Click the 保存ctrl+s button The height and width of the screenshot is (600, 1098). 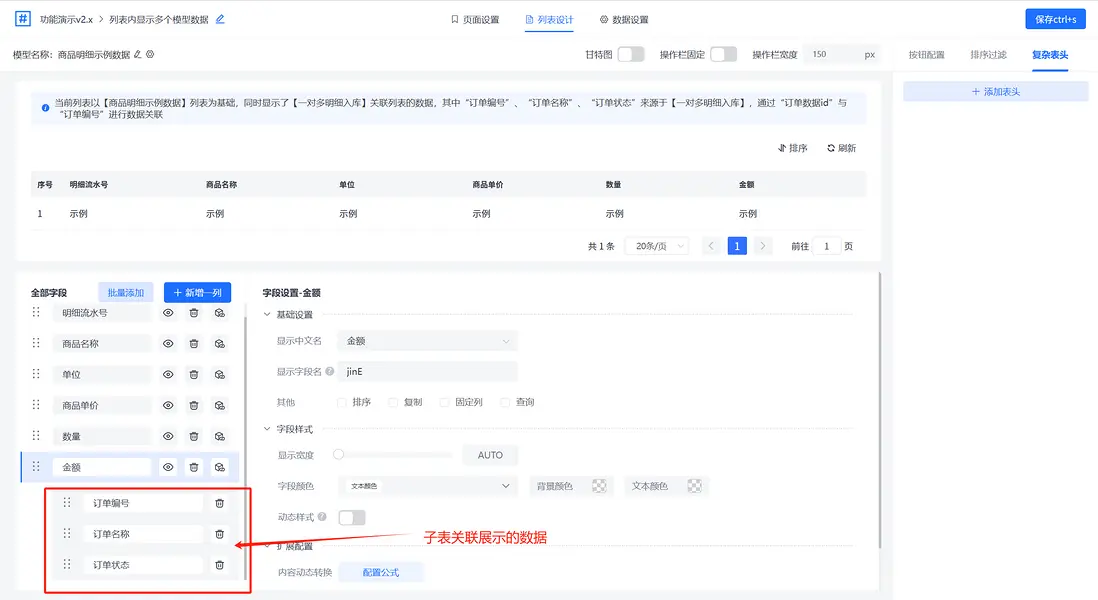(1055, 19)
